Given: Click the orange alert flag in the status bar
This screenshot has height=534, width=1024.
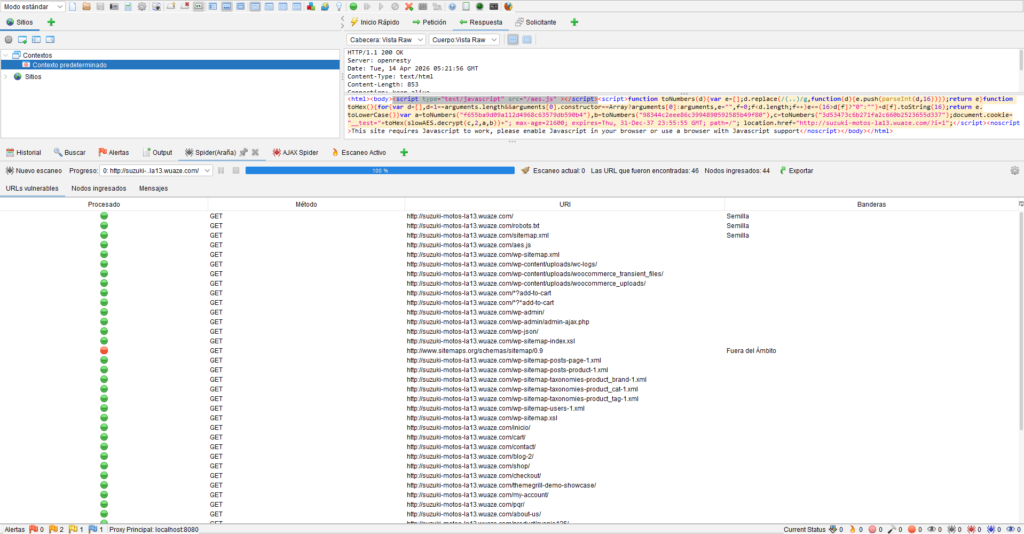Looking at the screenshot, I should [x=53, y=529].
